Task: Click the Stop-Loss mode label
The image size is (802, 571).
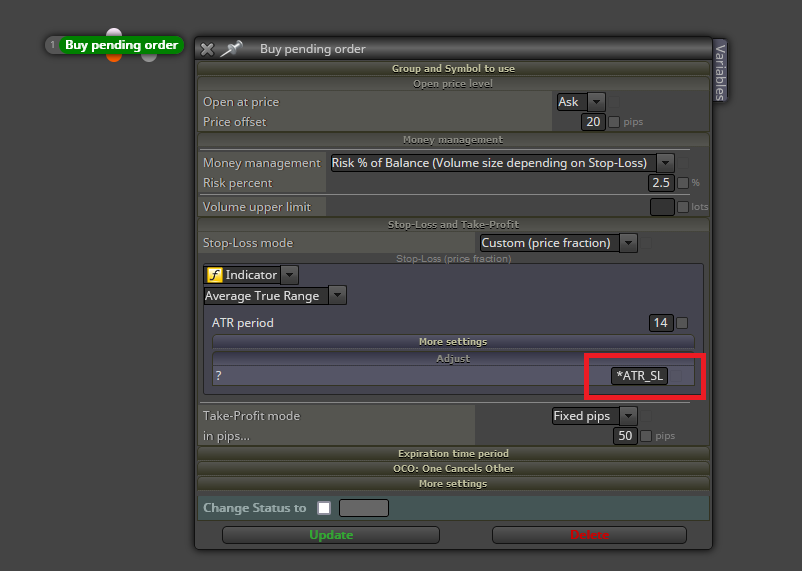Action: point(248,243)
